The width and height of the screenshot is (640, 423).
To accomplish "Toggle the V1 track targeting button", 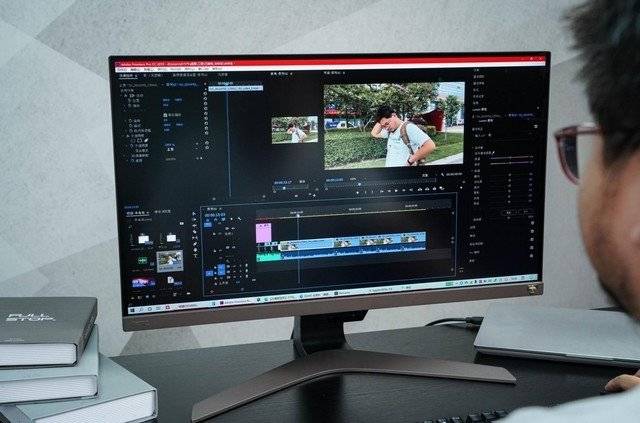I will (221, 267).
